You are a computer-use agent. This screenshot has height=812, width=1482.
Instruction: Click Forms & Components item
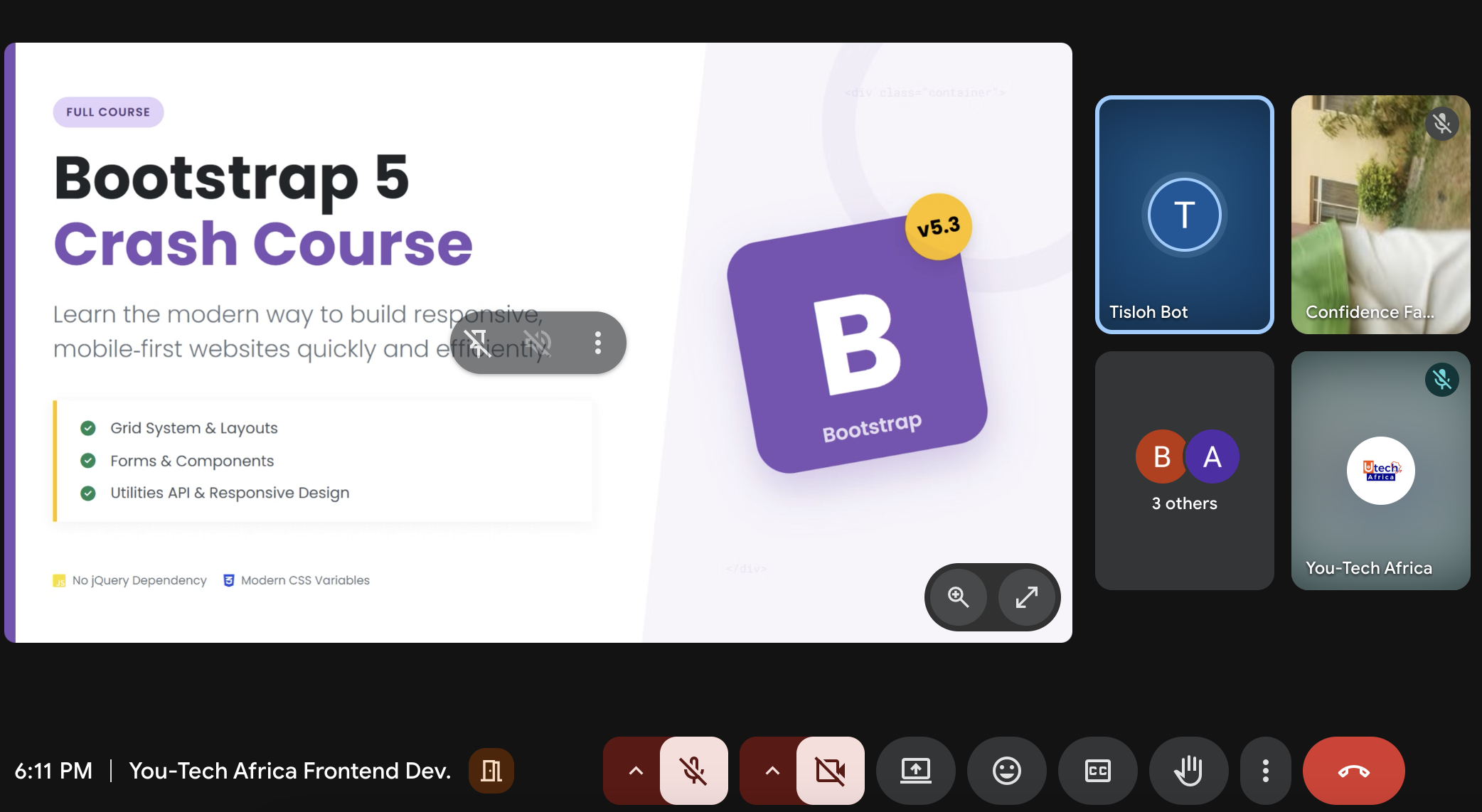click(191, 461)
